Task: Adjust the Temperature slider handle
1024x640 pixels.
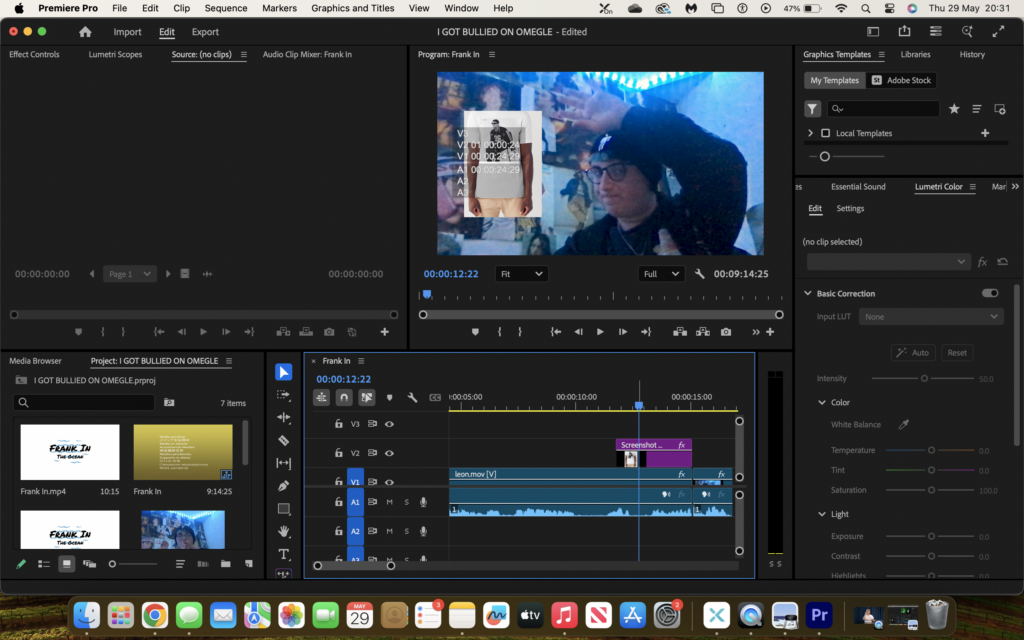Action: (931, 451)
